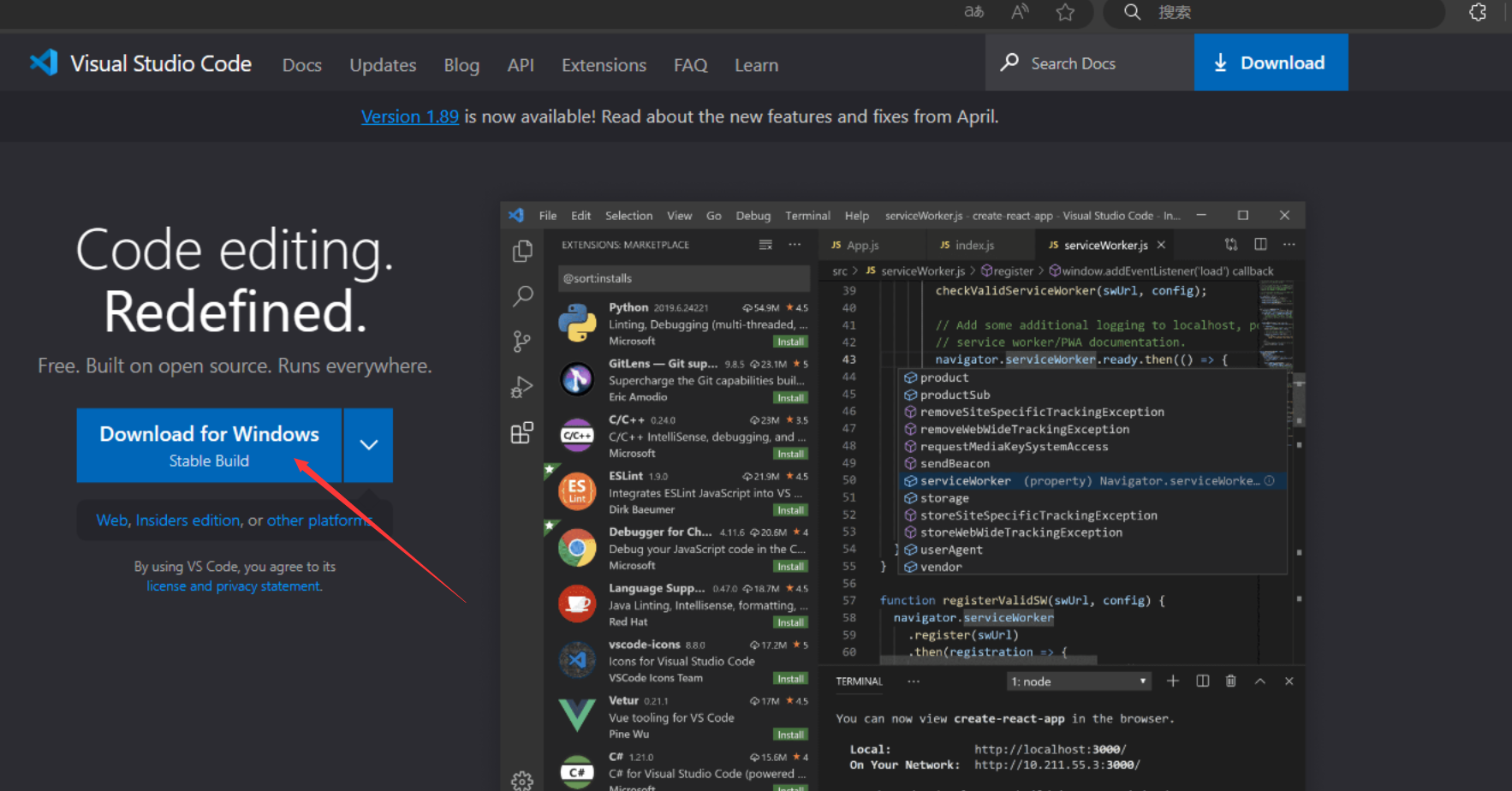
Task: Click Download for Windows Stable Build
Action: pos(209,445)
